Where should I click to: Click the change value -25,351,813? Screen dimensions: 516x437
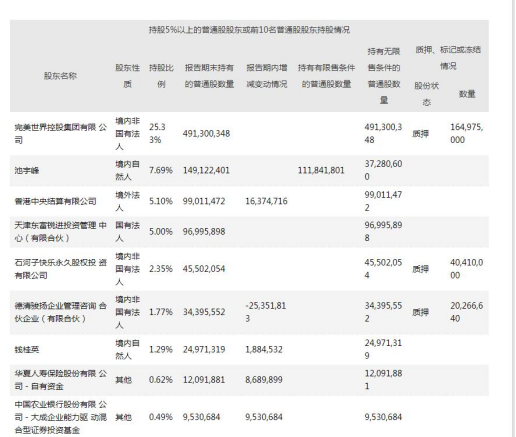tap(266, 312)
